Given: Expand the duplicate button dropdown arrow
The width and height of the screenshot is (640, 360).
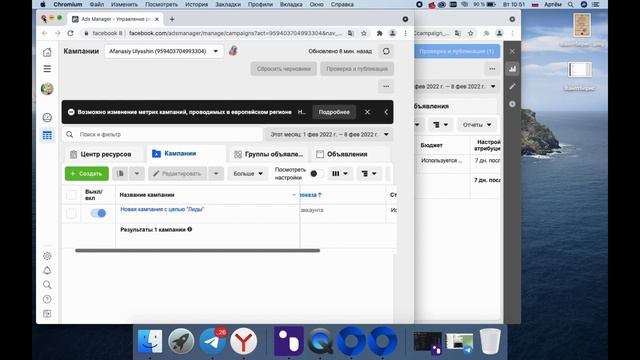Looking at the screenshot, I should click(x=137, y=173).
